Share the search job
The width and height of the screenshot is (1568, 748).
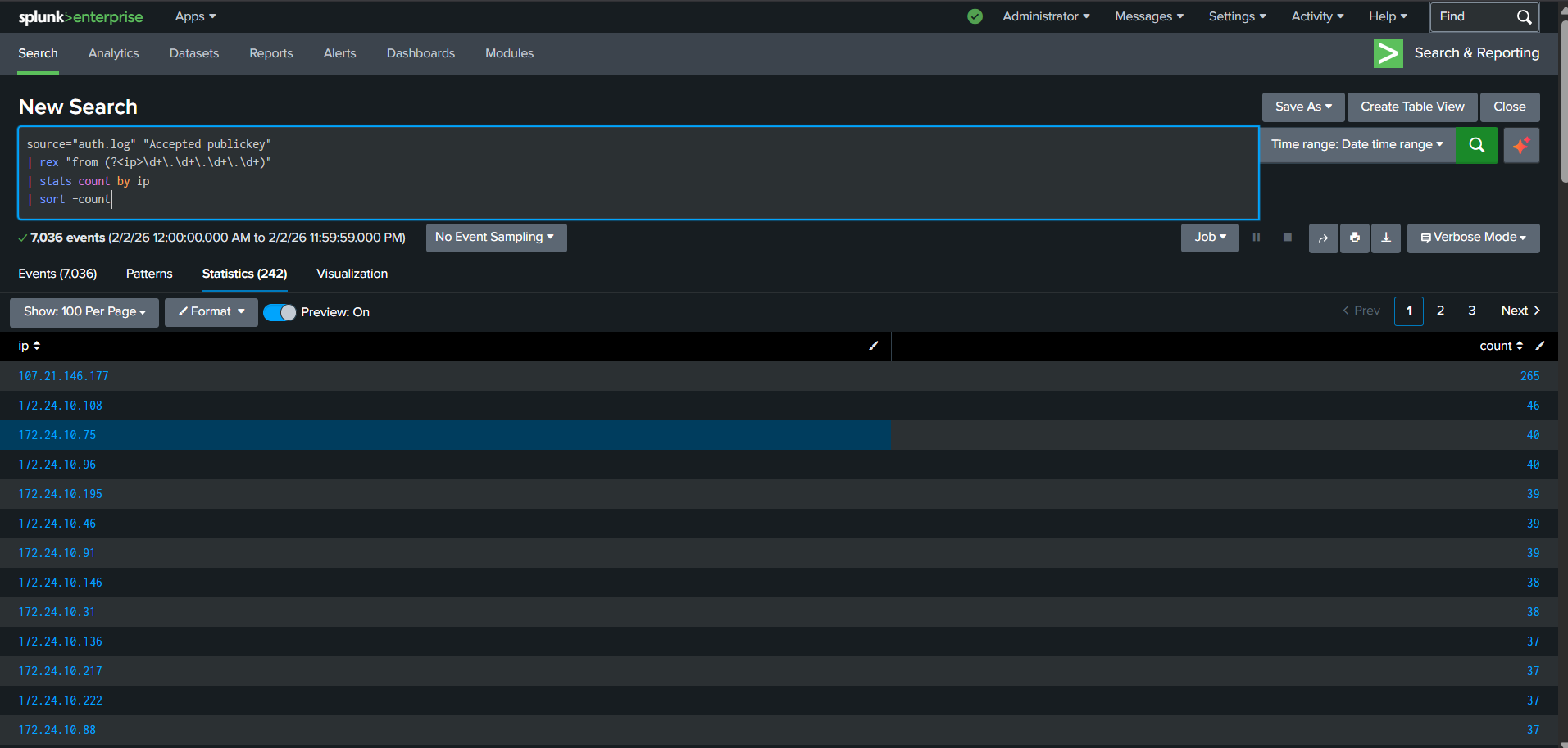coord(1323,238)
